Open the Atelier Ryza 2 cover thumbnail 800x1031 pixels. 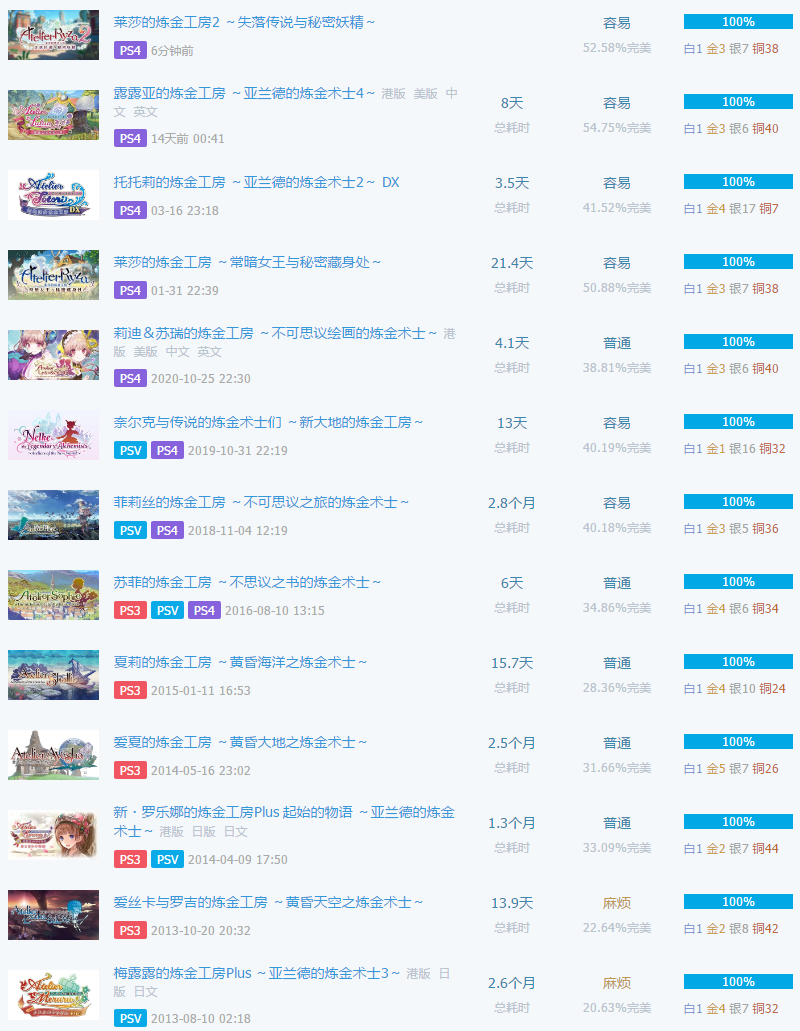click(x=53, y=35)
